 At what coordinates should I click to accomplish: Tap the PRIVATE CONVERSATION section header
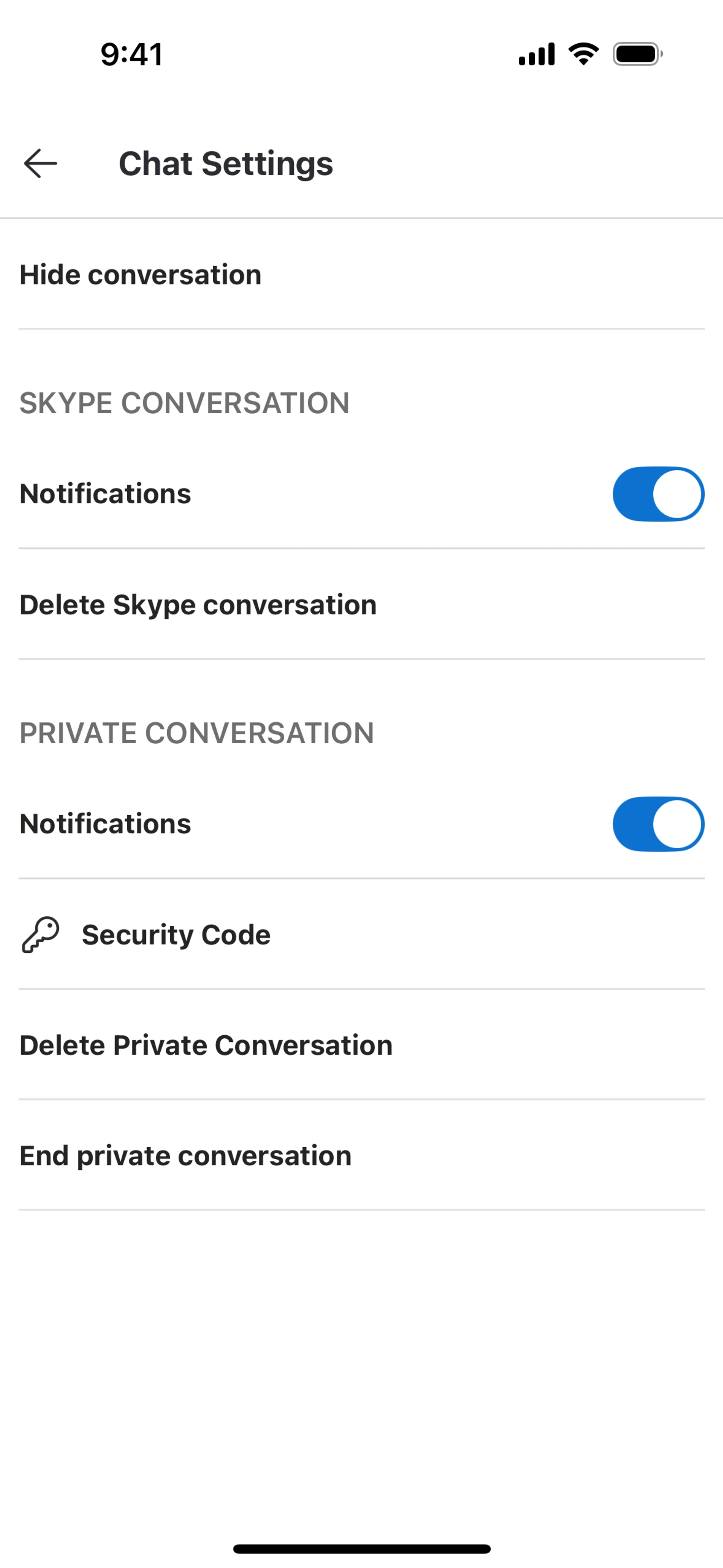197,733
